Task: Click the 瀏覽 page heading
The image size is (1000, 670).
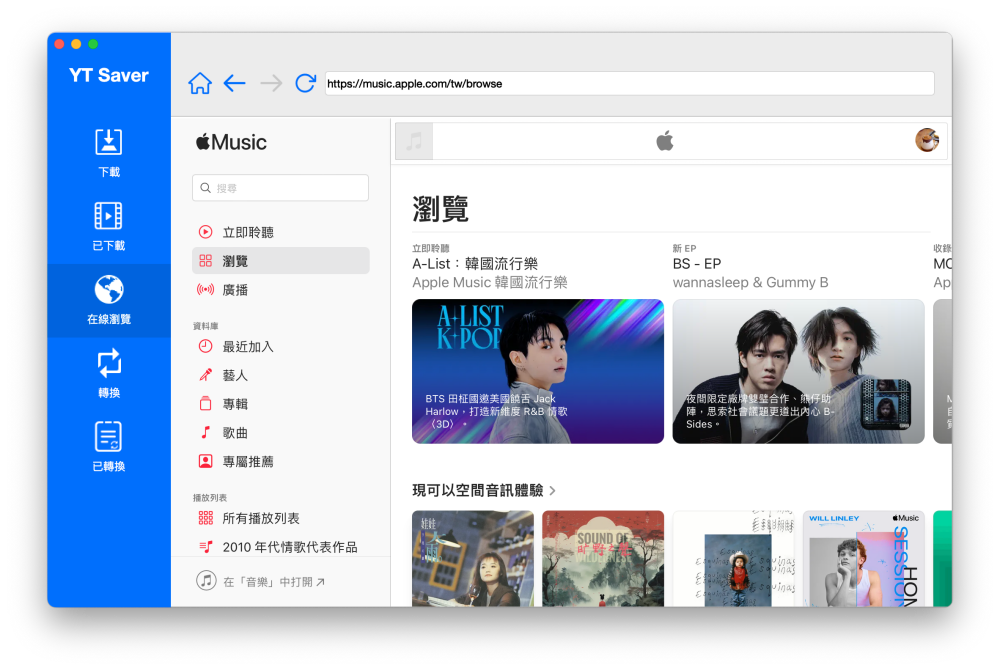Action: click(441, 208)
